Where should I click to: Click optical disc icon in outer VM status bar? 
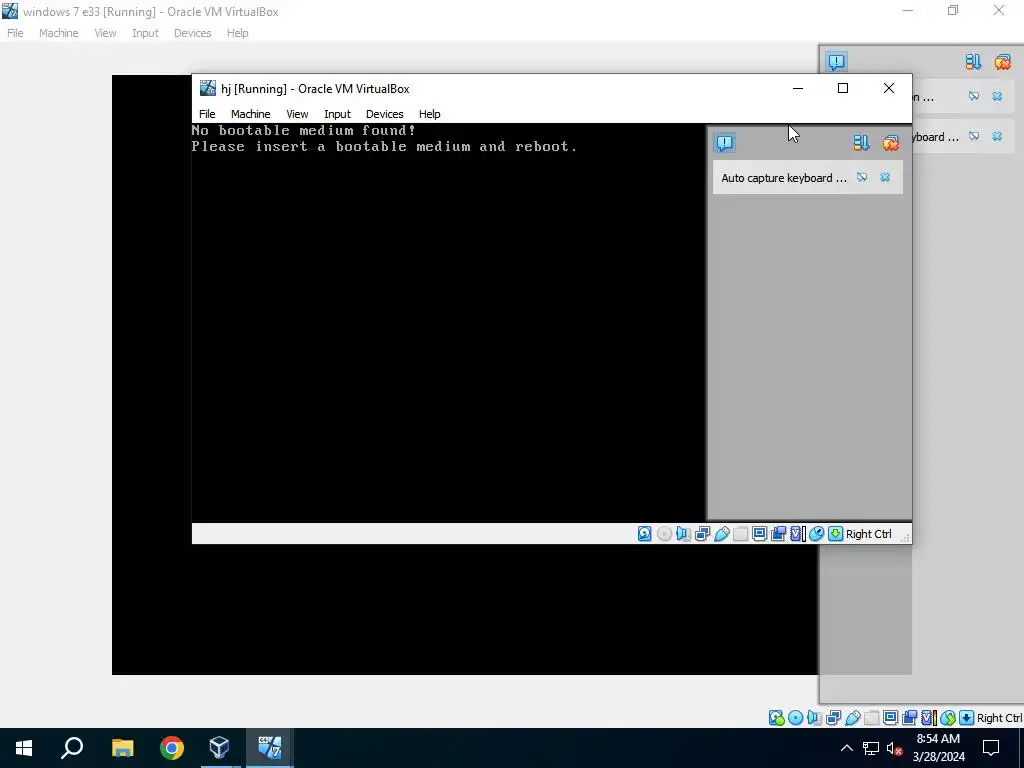pos(795,718)
